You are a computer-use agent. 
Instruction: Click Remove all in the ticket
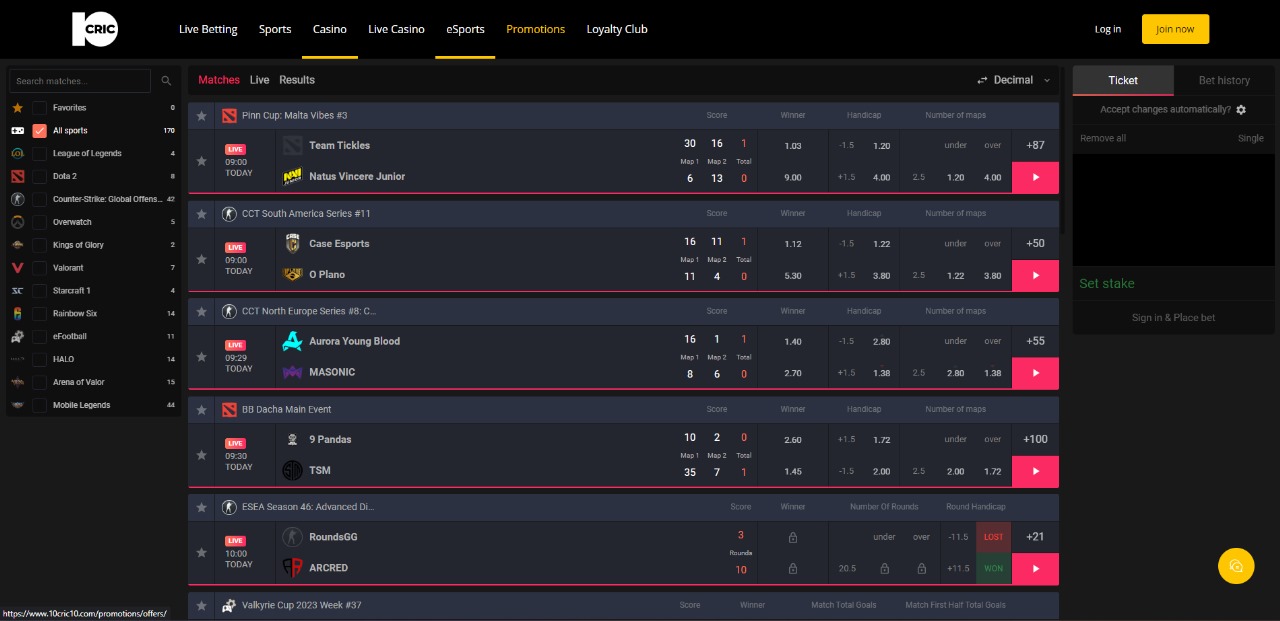pos(1103,138)
